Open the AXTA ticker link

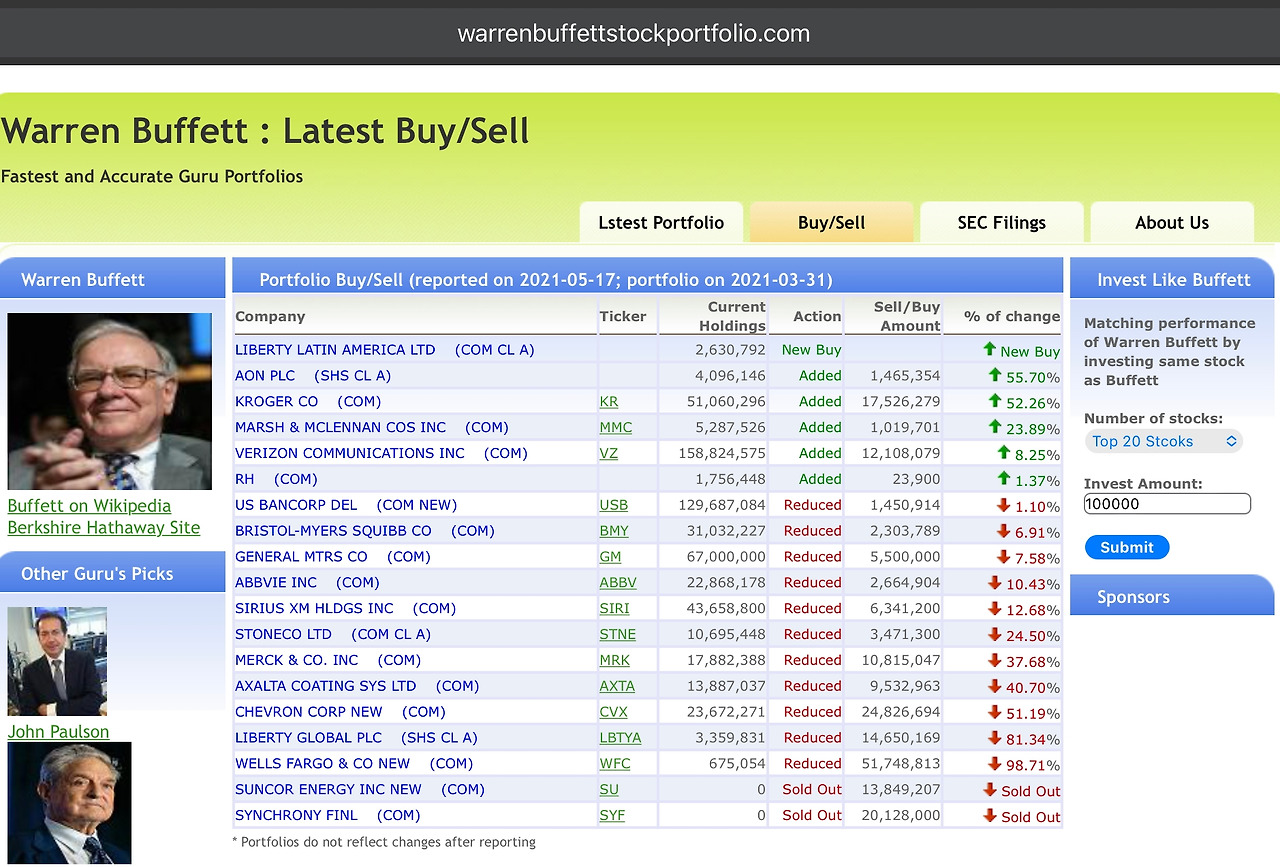pos(617,688)
